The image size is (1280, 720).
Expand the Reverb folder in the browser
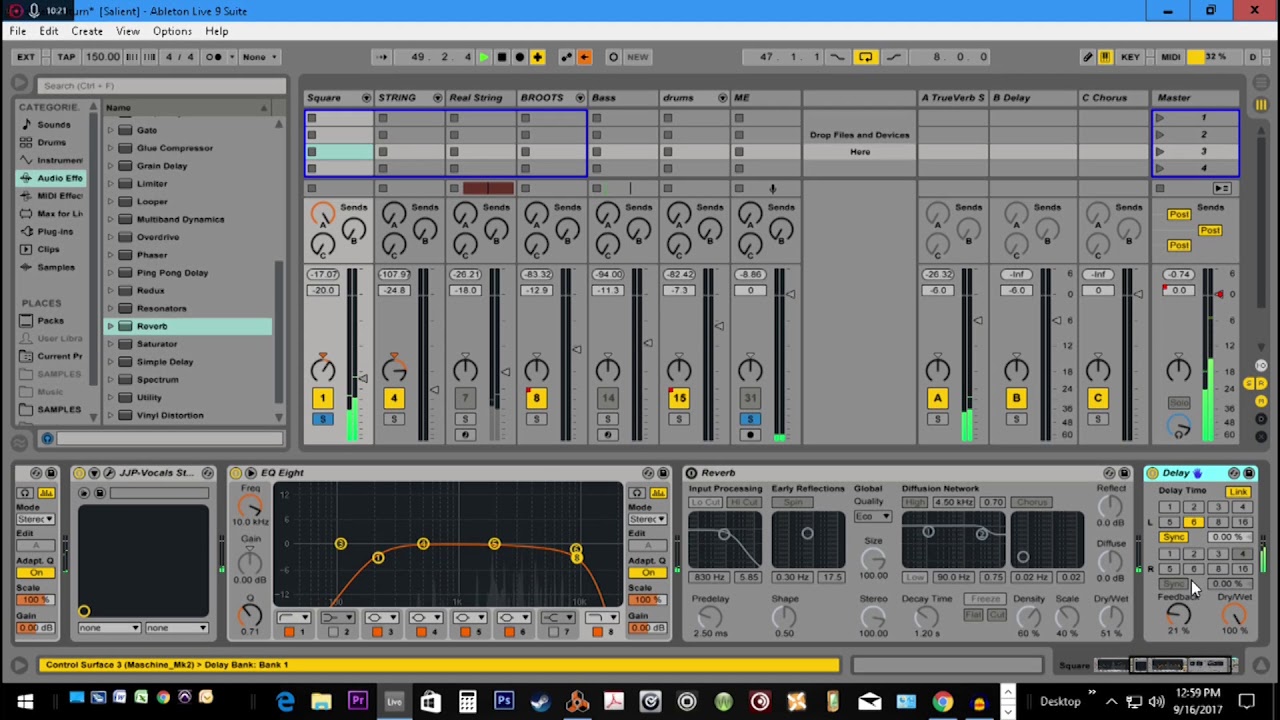click(x=110, y=326)
